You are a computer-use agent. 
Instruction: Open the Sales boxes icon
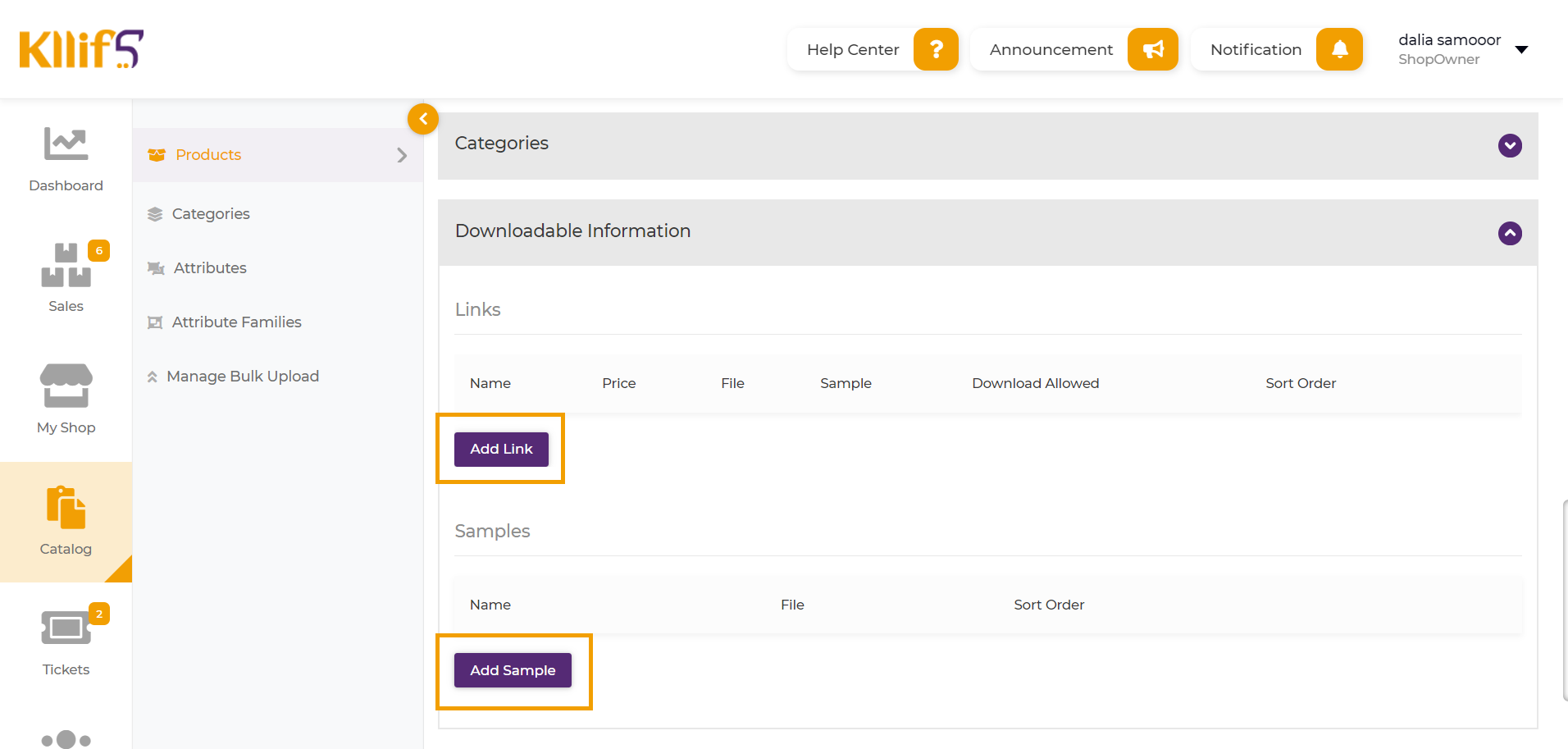66,265
